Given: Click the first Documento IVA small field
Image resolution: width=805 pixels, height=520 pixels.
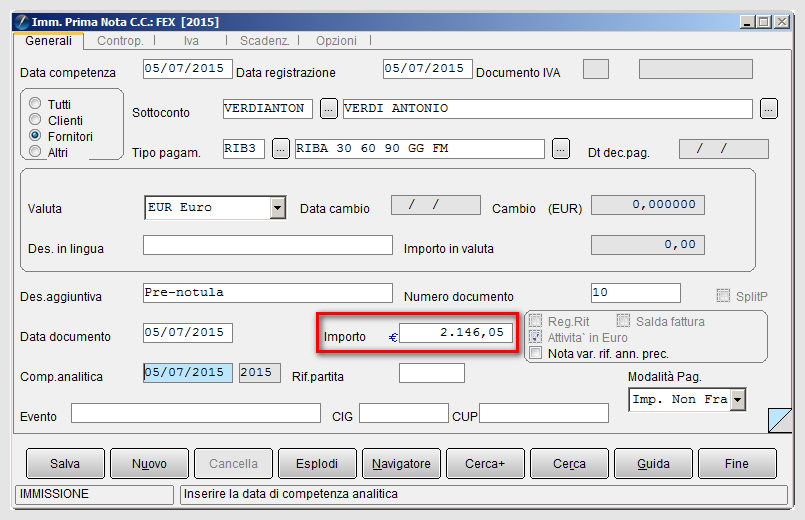Looking at the screenshot, I should click(596, 69).
